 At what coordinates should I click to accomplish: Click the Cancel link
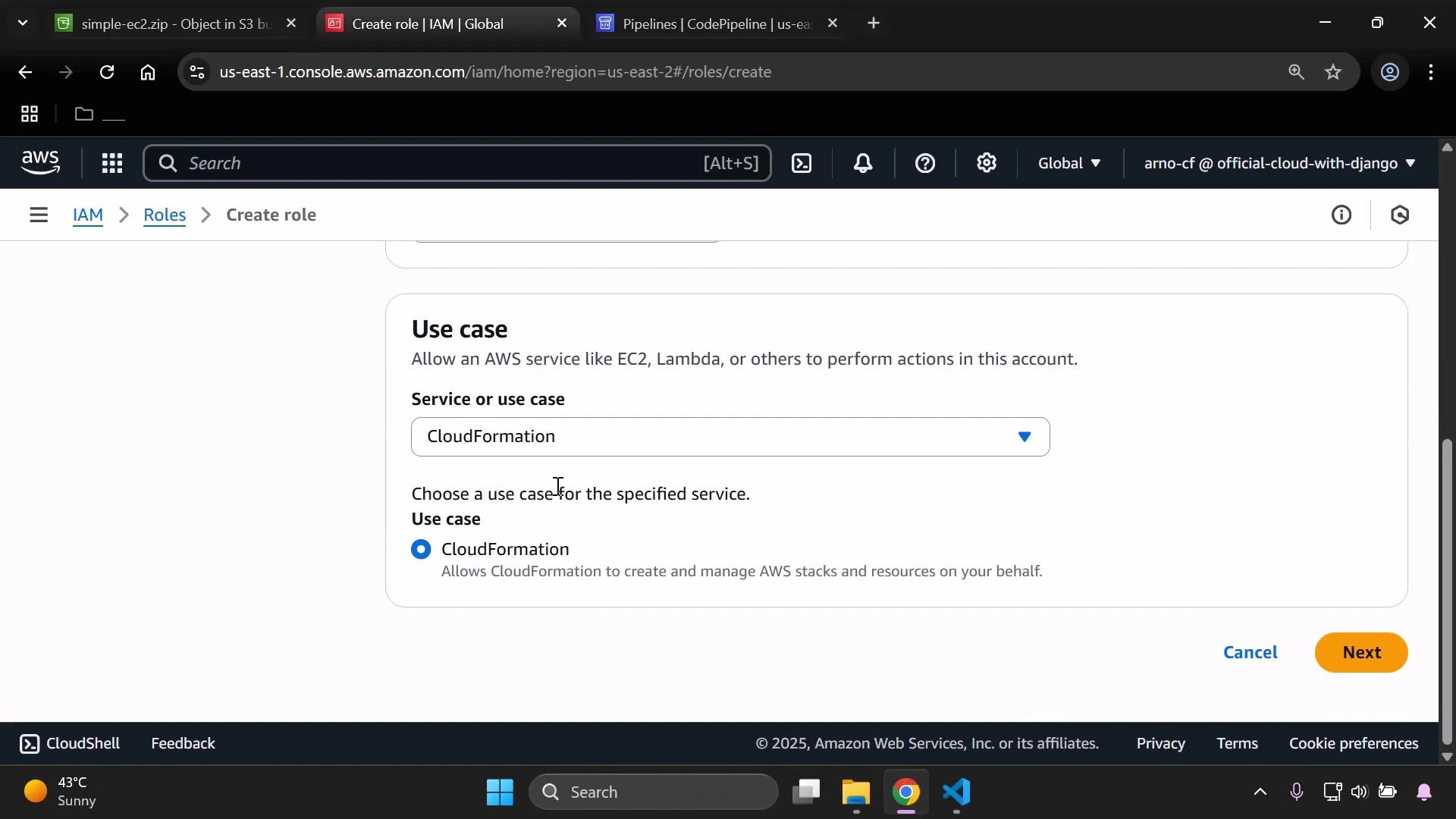click(1250, 652)
